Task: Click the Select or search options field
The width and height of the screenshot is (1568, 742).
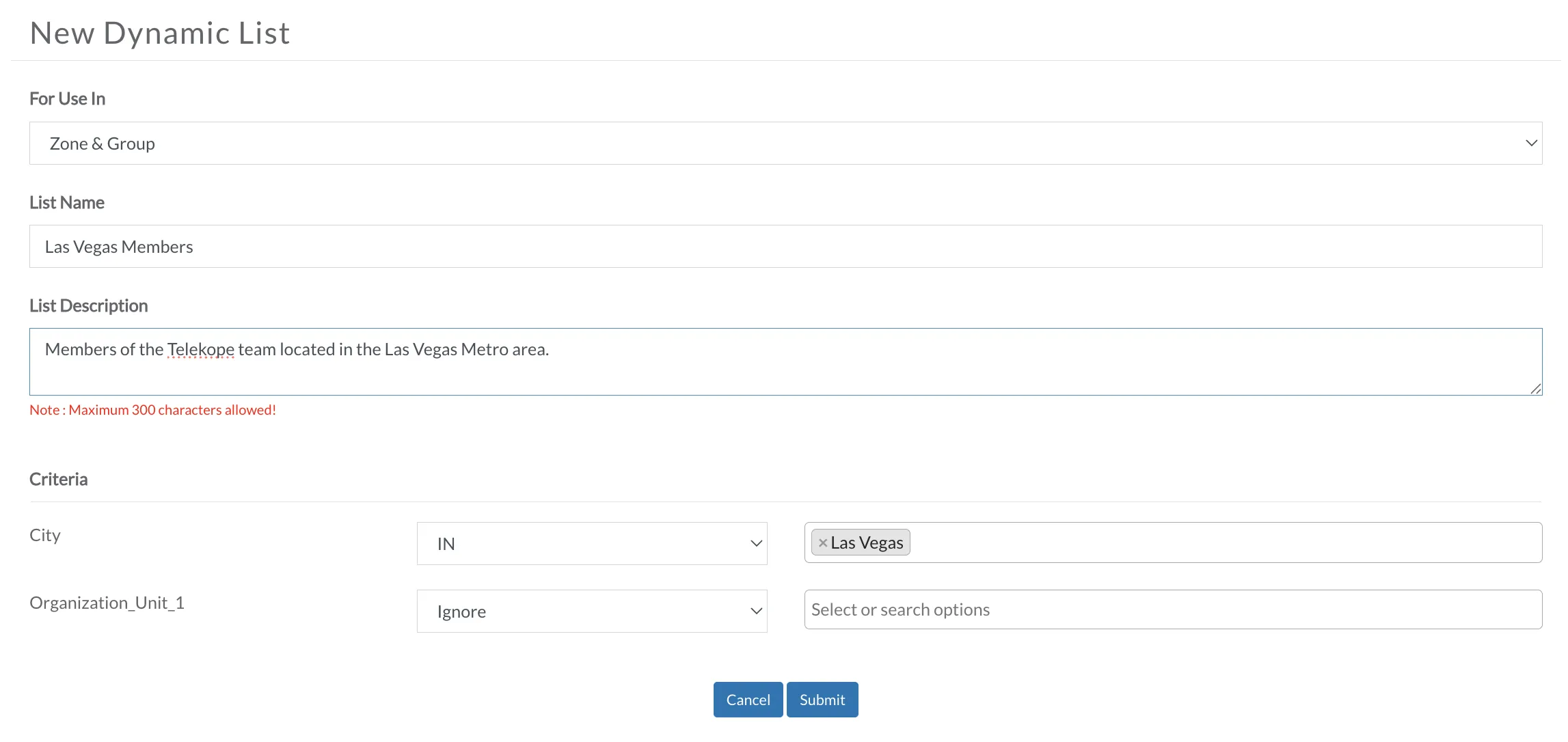Action: pyautogui.click(x=1173, y=609)
